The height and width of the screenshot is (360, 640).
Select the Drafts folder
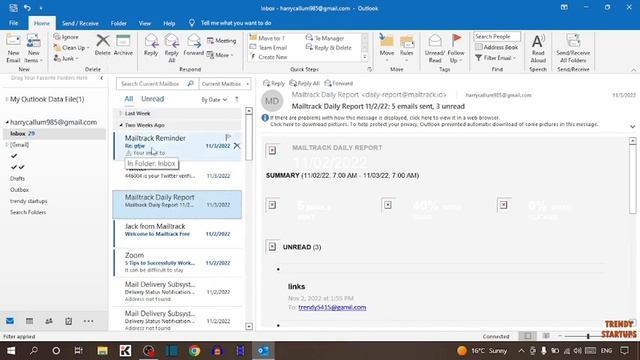click(18, 178)
